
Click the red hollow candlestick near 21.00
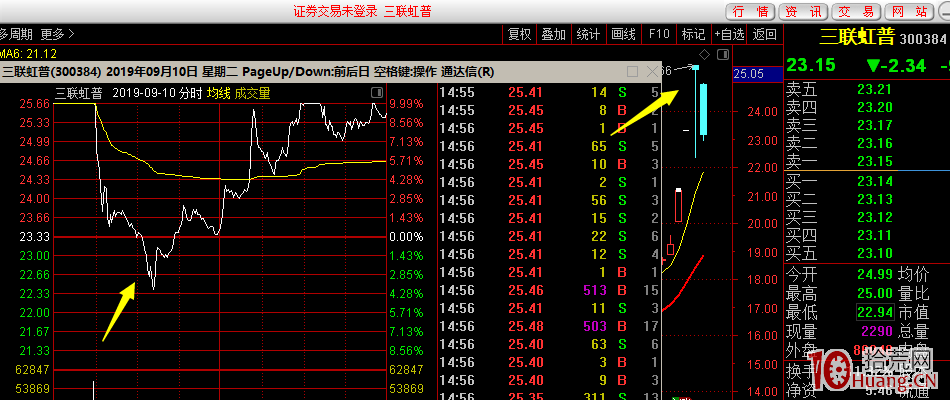click(679, 207)
